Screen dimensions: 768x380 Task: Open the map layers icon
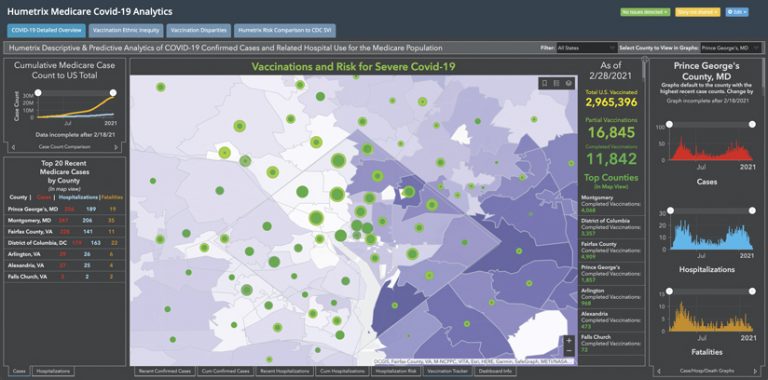pos(568,83)
